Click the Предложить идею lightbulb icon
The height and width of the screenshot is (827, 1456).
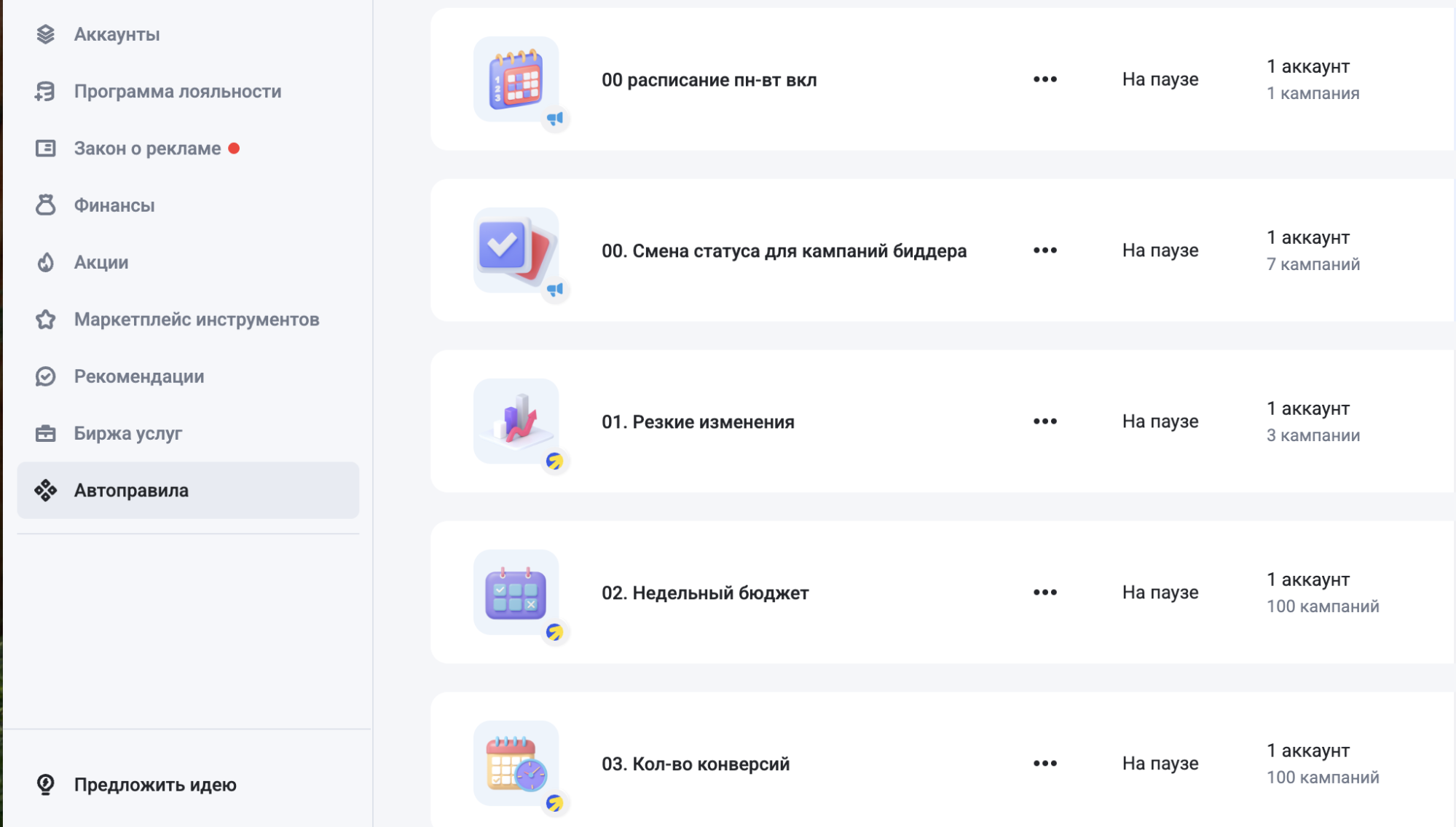point(45,784)
